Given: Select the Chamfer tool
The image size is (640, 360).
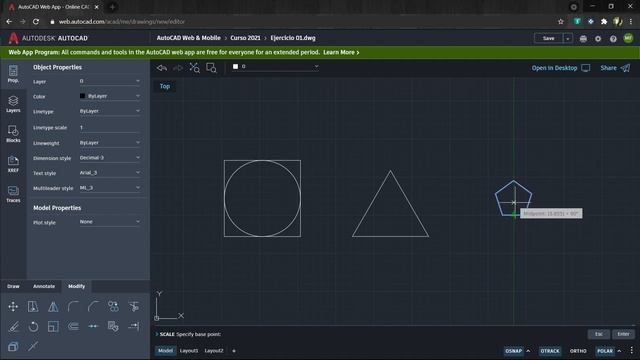Looking at the screenshot, I should click(93, 307).
